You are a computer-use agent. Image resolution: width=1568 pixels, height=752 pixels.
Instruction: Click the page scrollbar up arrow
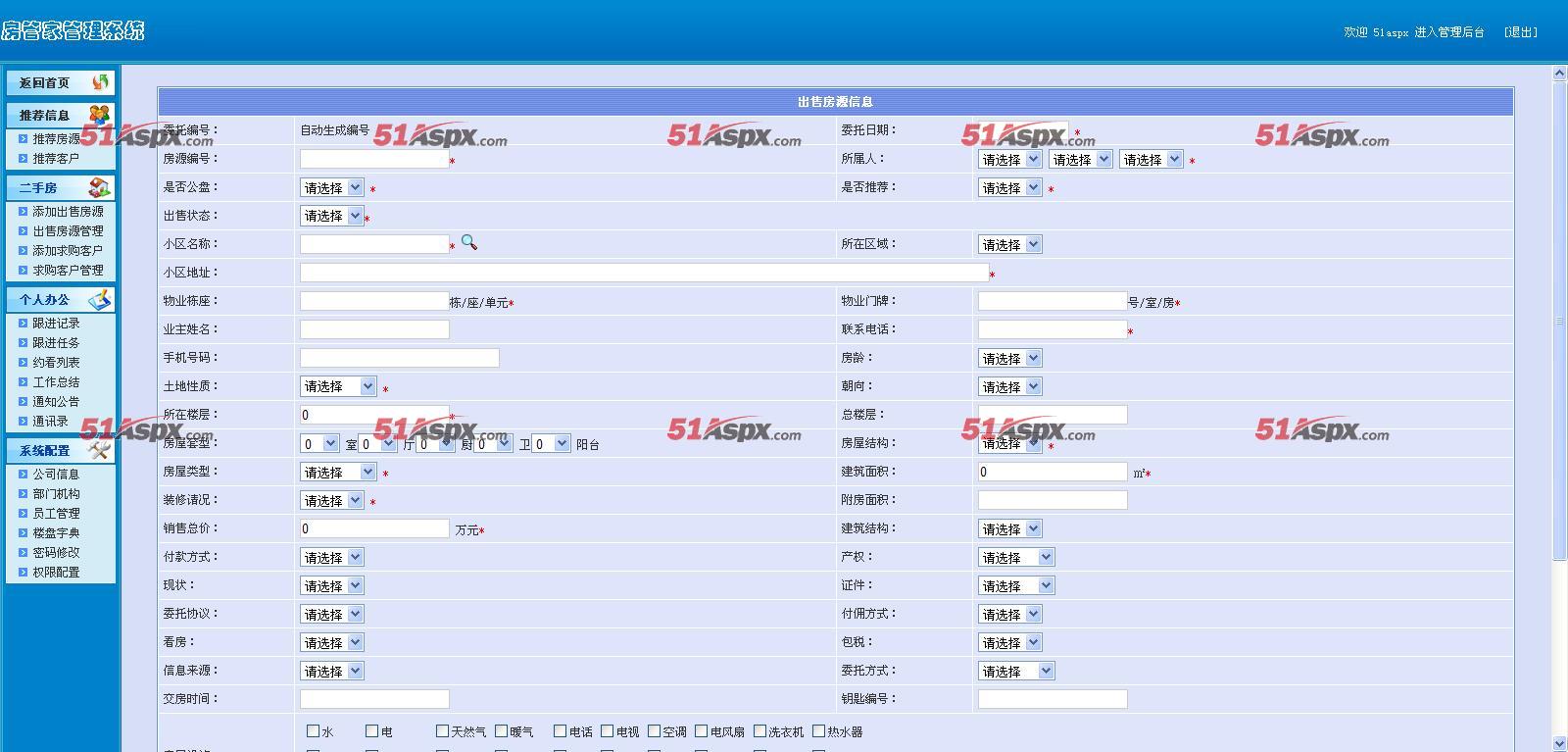(1559, 74)
